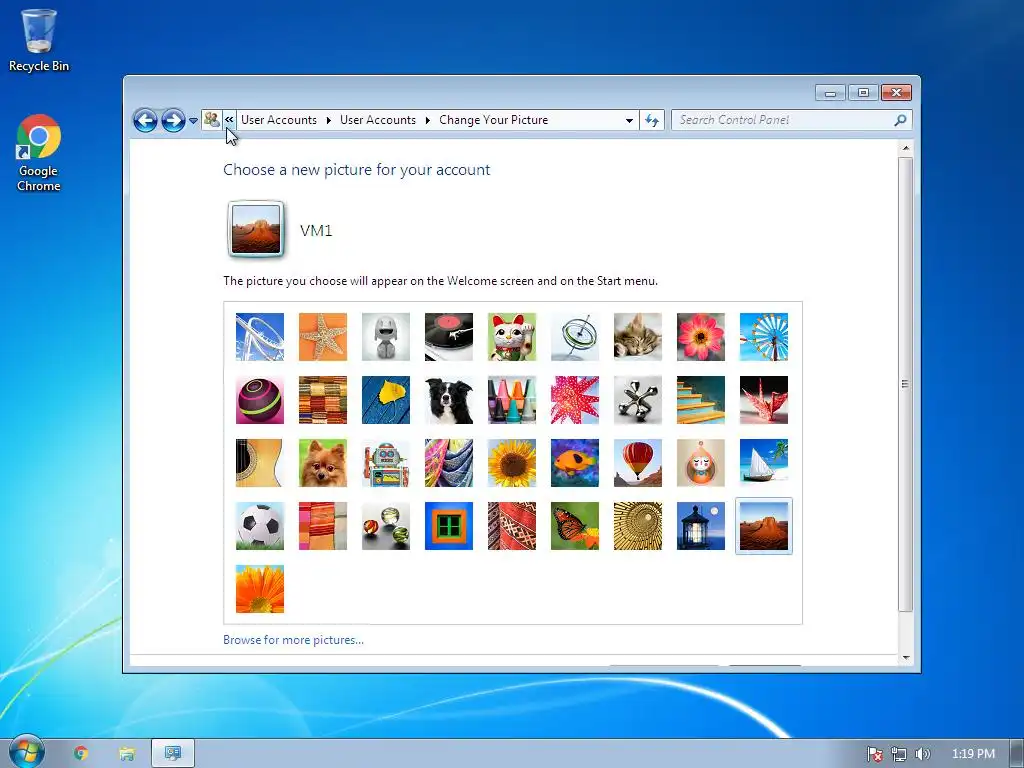Expand arrow after first User Accounts breadcrumb
Screen dimensions: 1024x768
328,120
